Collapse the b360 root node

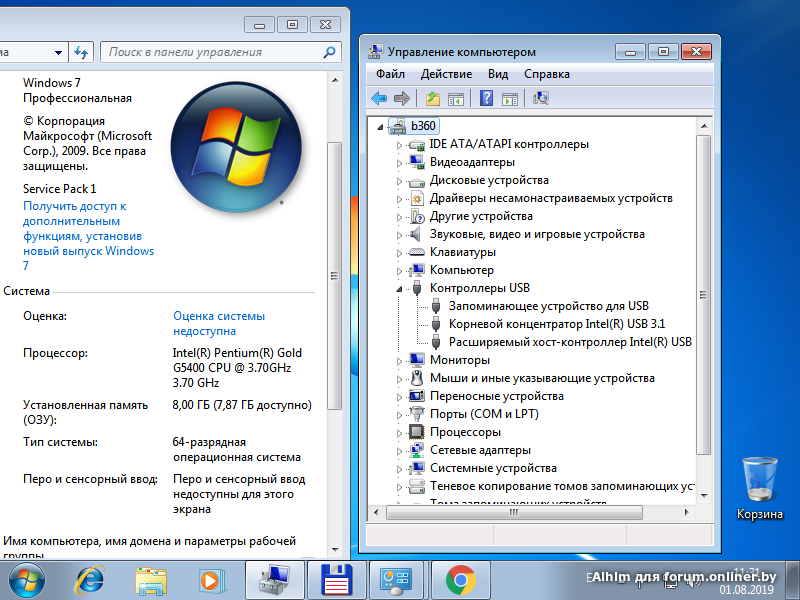point(381,126)
